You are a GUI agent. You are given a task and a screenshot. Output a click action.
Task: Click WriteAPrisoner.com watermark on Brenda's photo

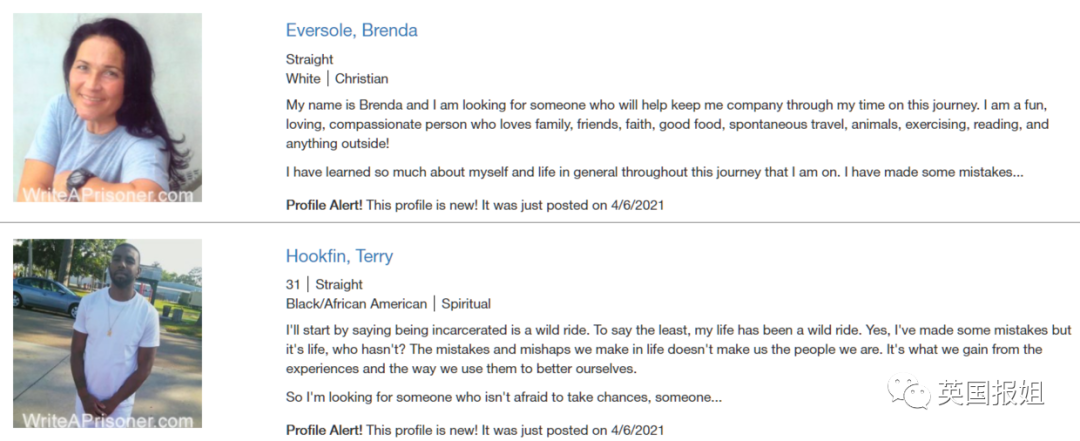tap(107, 194)
